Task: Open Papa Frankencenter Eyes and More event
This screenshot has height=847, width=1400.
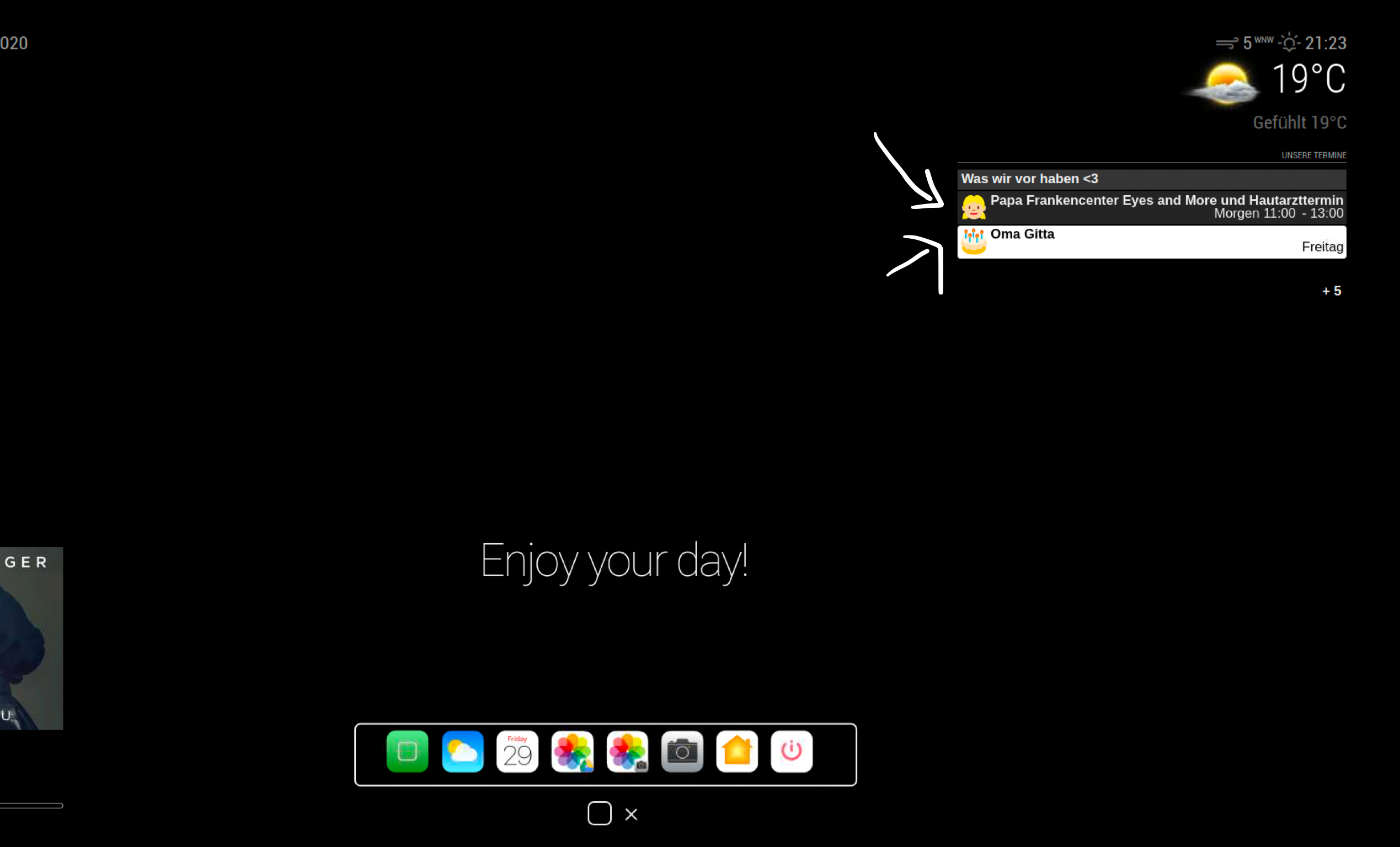Action: 1151,207
